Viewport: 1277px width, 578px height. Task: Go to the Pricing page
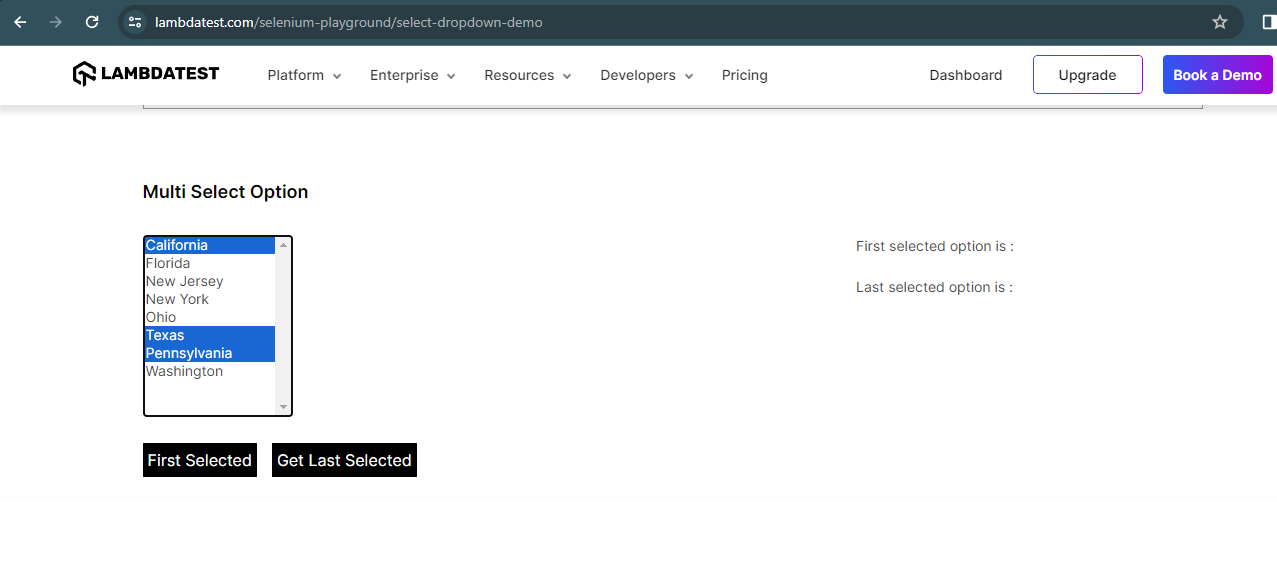click(744, 75)
